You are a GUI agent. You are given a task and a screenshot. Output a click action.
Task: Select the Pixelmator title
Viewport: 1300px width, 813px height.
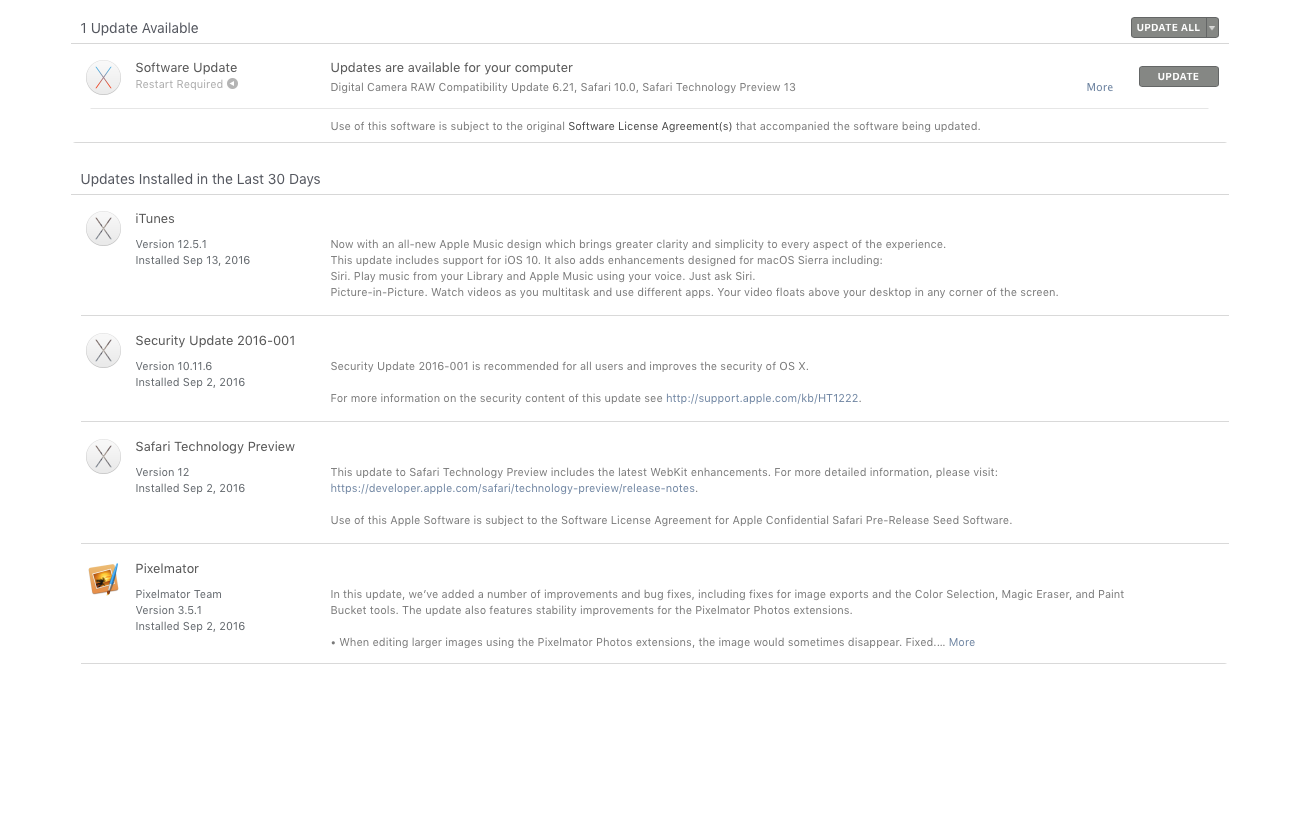167,568
